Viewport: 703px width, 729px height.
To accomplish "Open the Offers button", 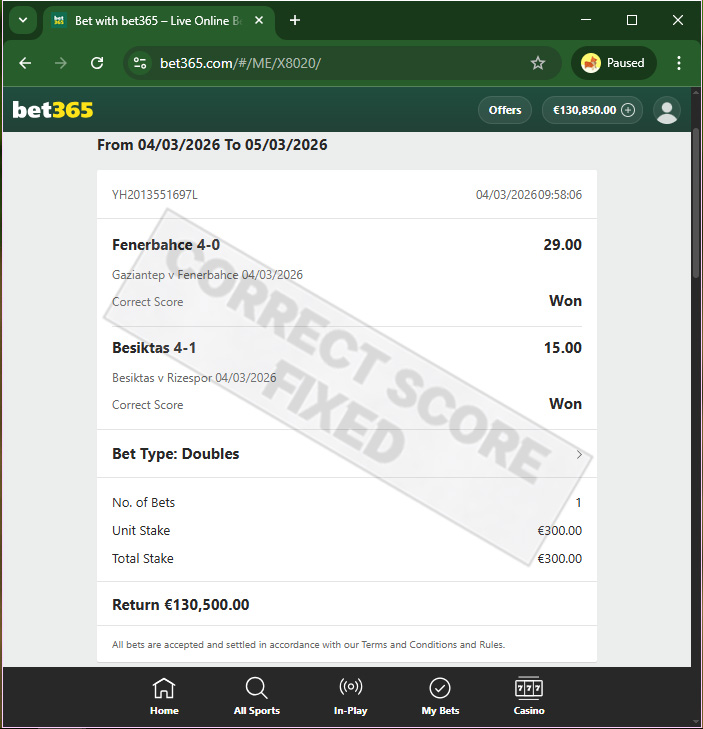I will (x=504, y=110).
